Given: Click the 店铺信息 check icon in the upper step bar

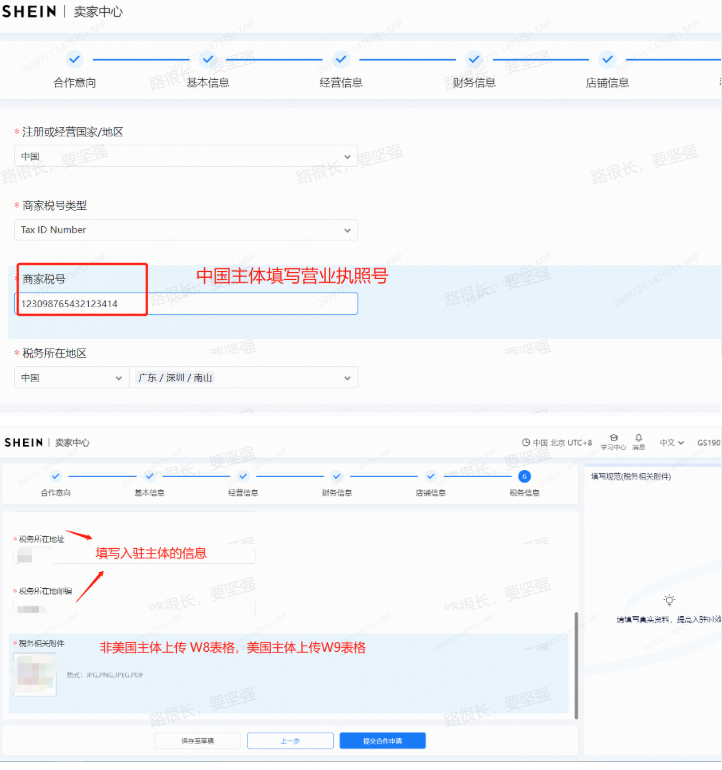Looking at the screenshot, I should pyautogui.click(x=608, y=59).
